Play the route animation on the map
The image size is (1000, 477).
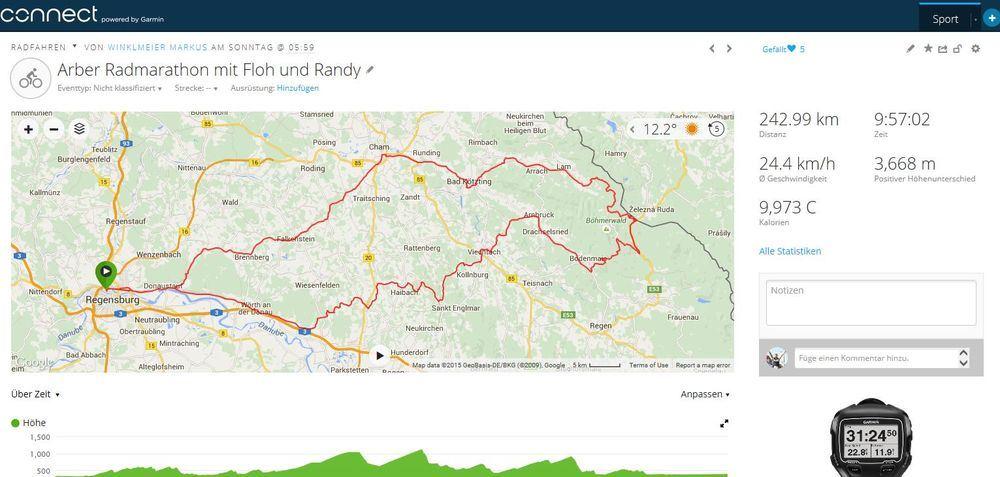coord(379,354)
